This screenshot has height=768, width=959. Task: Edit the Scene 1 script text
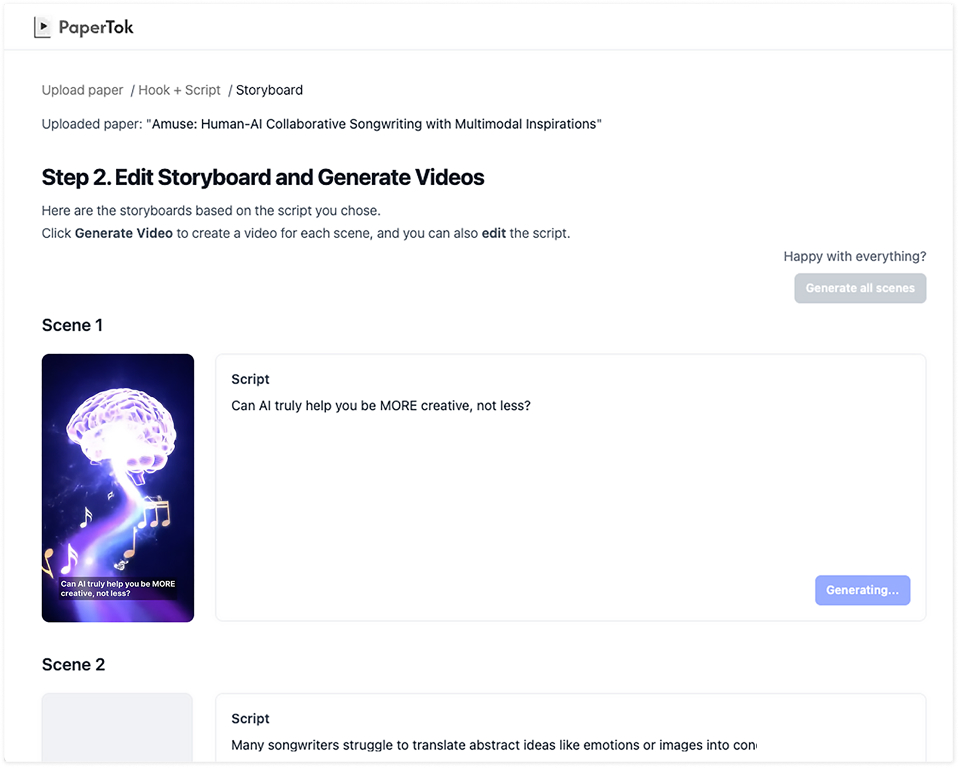pos(381,406)
